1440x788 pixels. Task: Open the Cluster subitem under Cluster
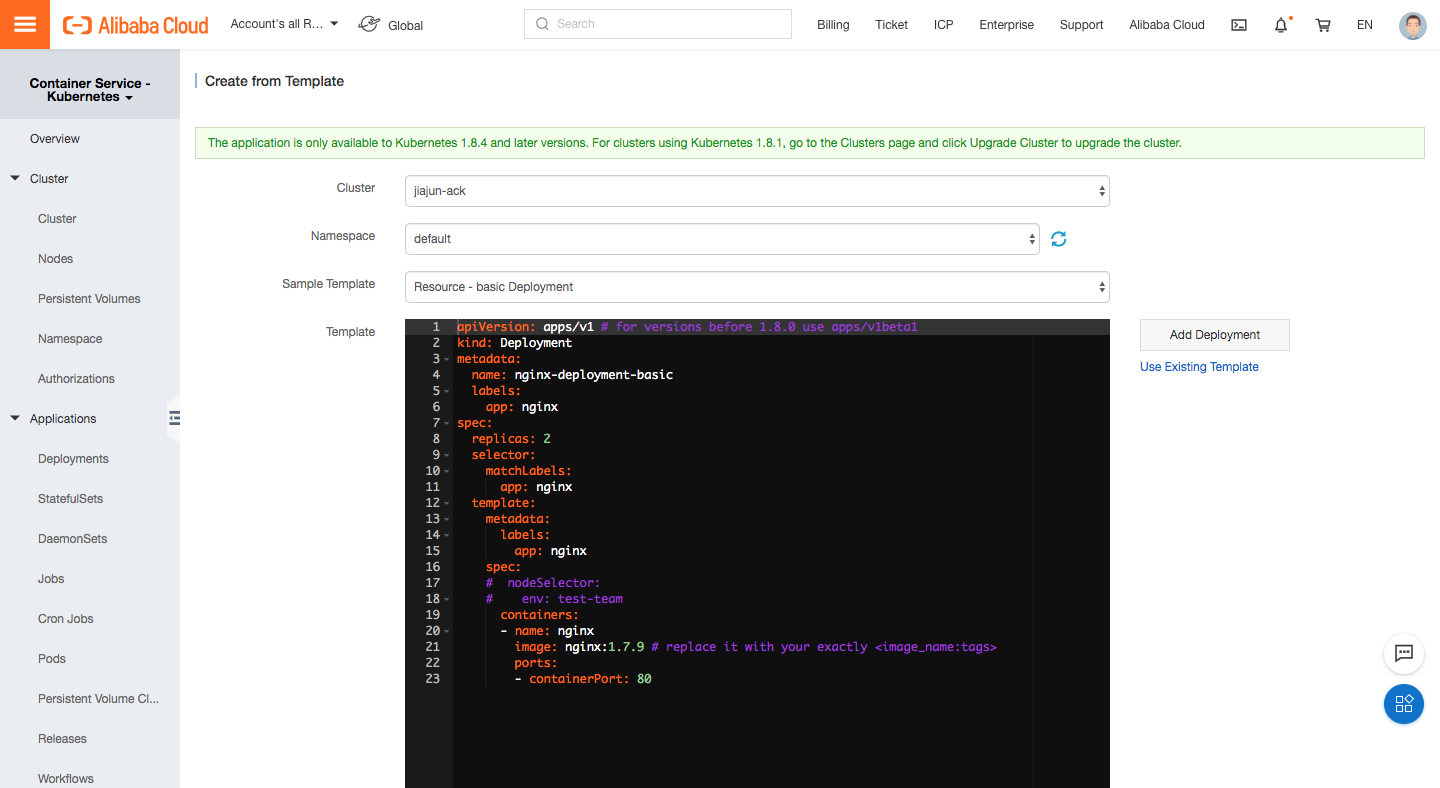click(x=57, y=219)
